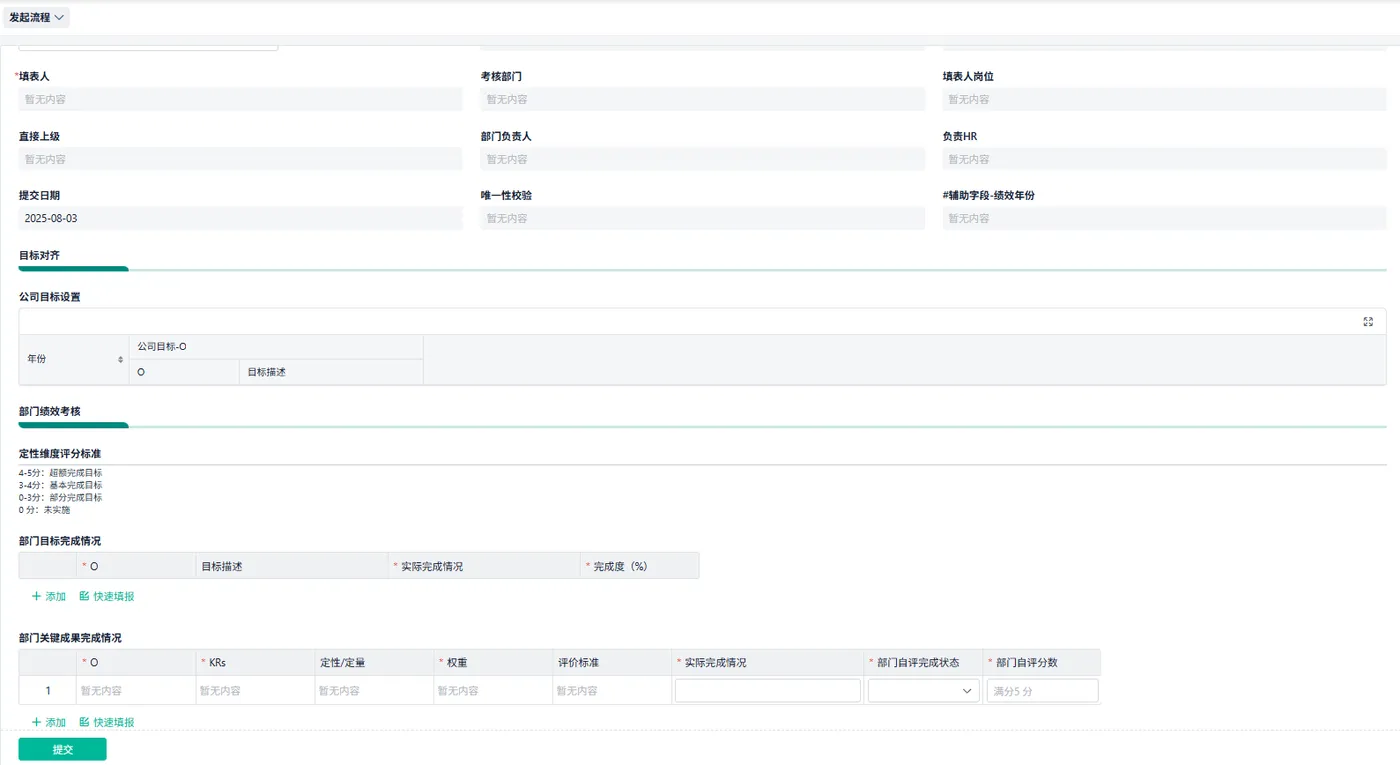This screenshot has width=1400, height=765.
Task: Click the 快速填报 icon under 部门目标完成情况
Action: tap(85, 596)
